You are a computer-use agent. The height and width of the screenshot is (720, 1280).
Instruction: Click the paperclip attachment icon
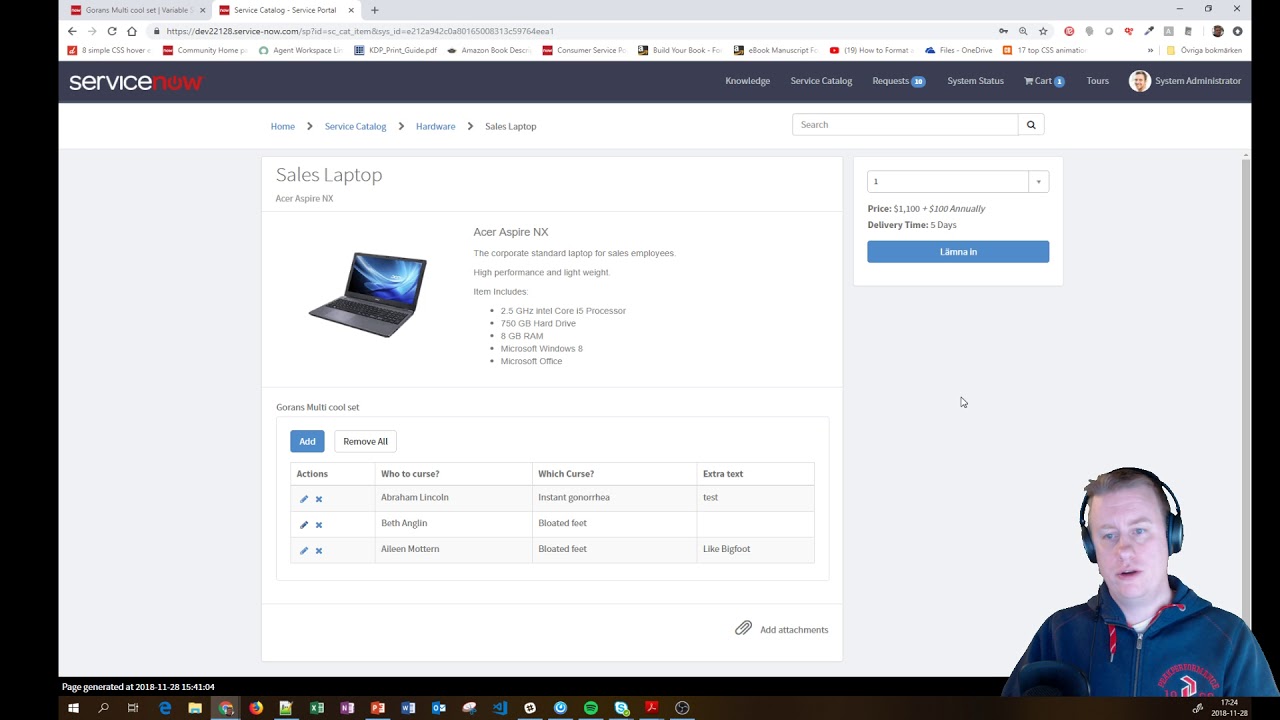(x=743, y=628)
